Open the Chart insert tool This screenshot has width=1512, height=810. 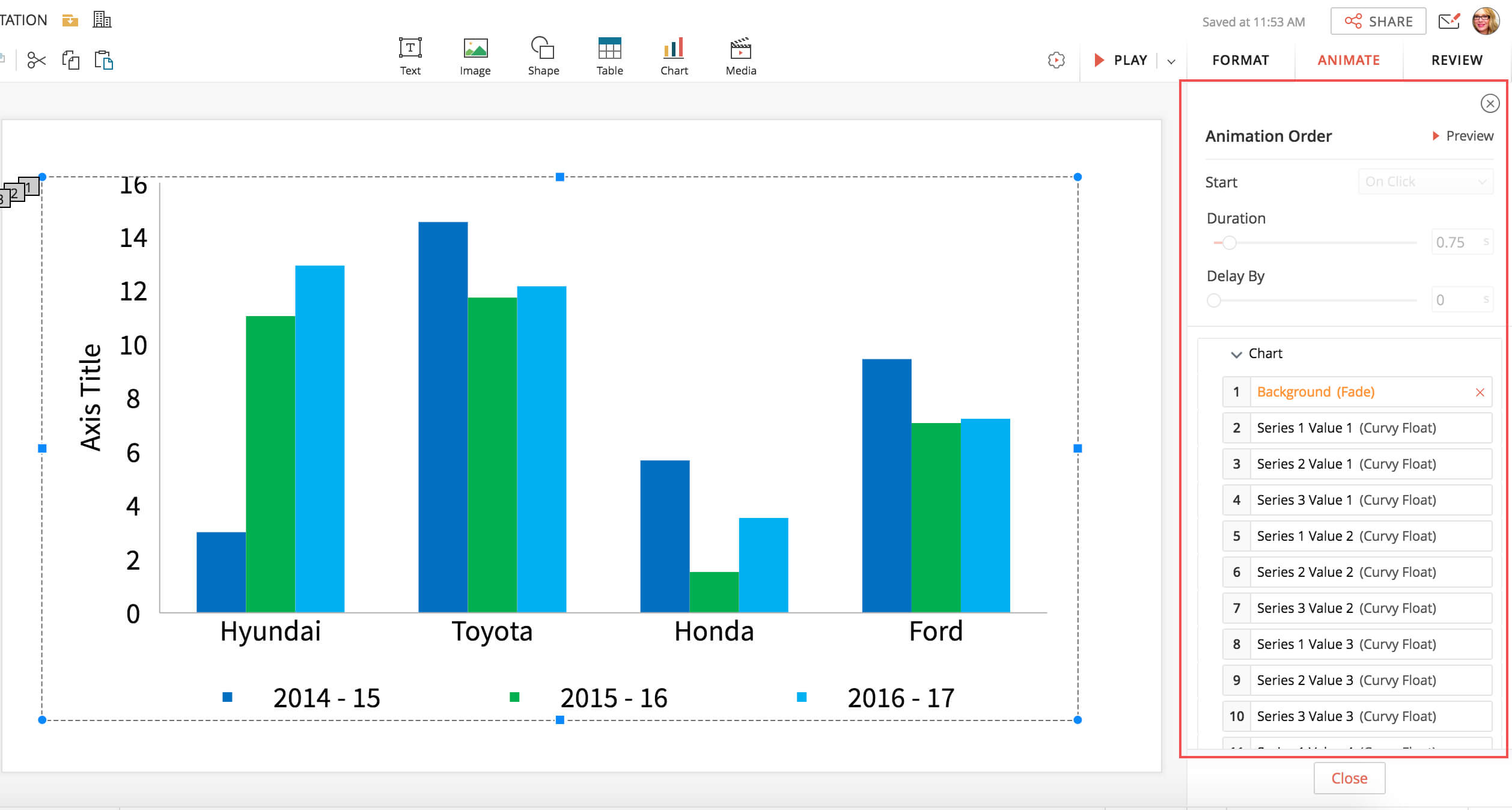point(674,56)
